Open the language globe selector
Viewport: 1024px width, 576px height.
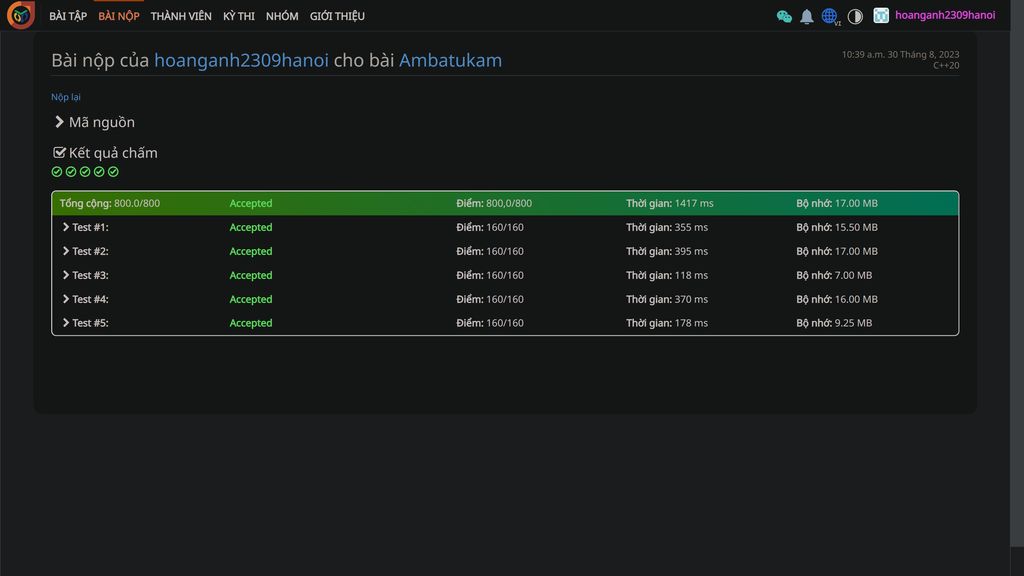[x=830, y=16]
